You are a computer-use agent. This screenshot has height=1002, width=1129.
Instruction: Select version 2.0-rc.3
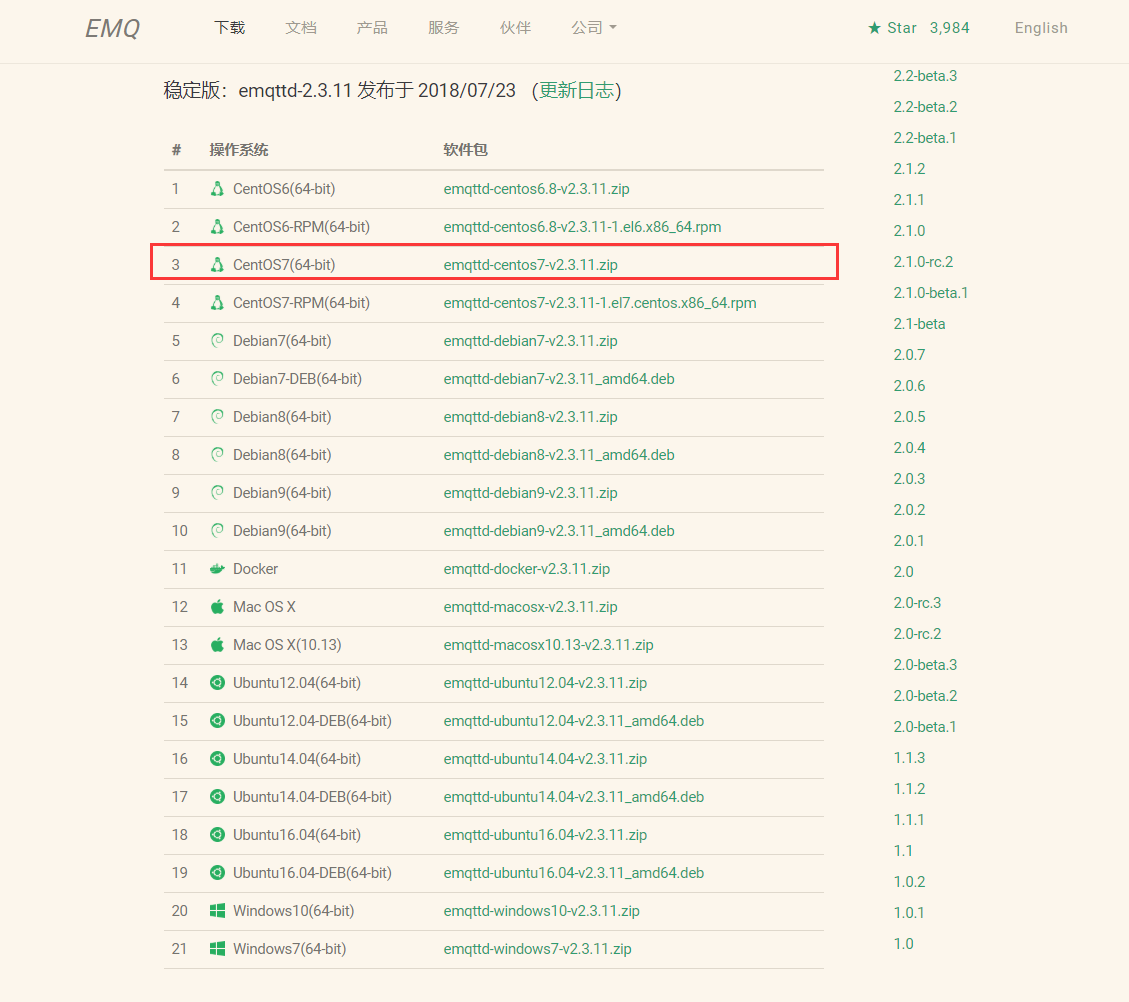pos(917,603)
